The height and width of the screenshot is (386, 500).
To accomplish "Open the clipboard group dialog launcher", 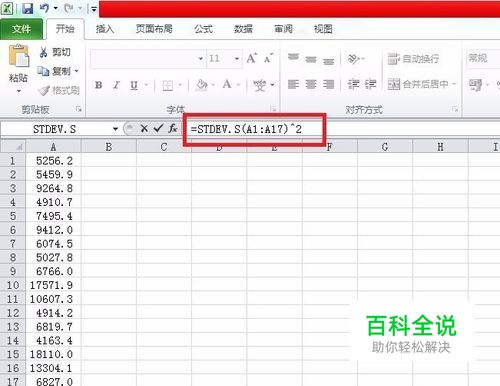I will (78, 109).
